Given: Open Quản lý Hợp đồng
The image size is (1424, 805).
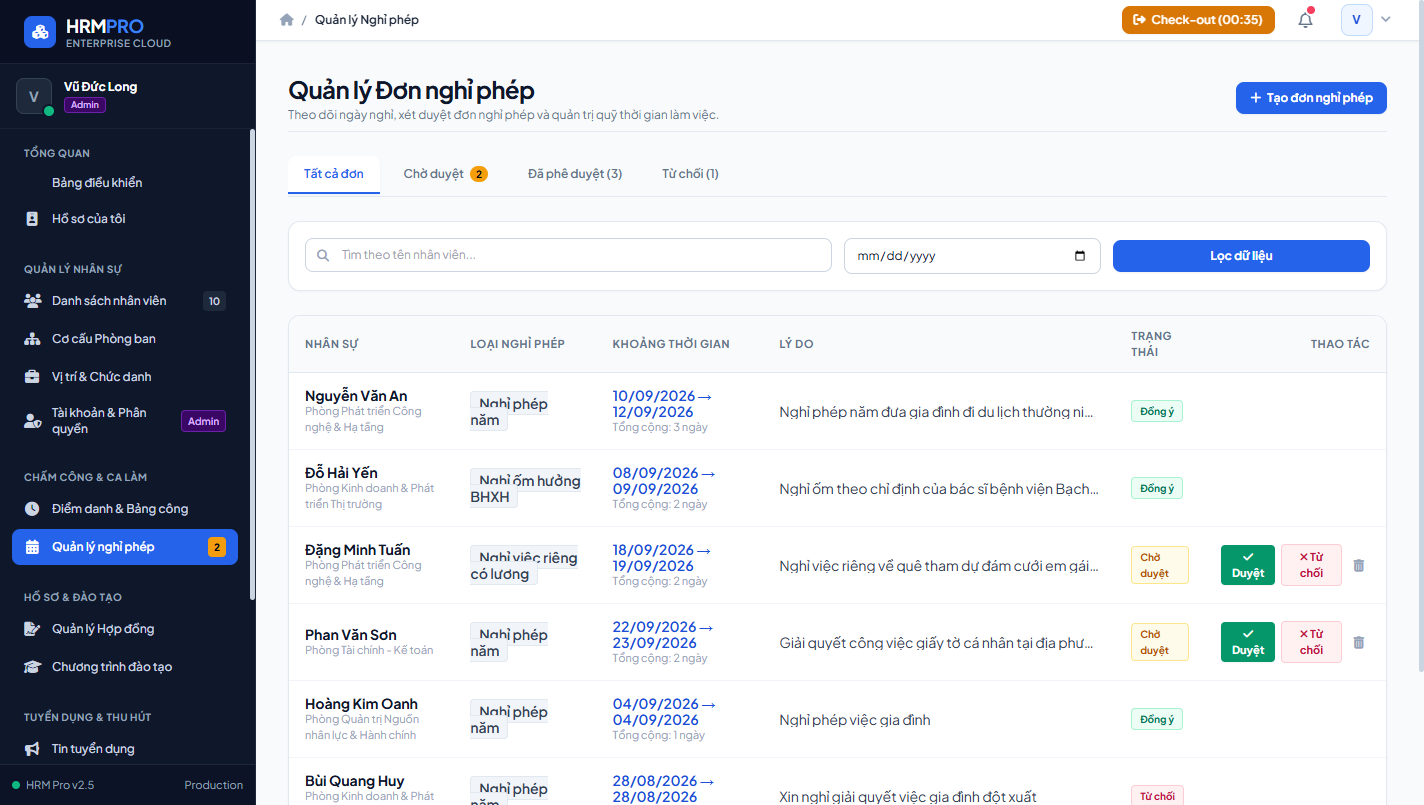Looking at the screenshot, I should [x=125, y=629].
